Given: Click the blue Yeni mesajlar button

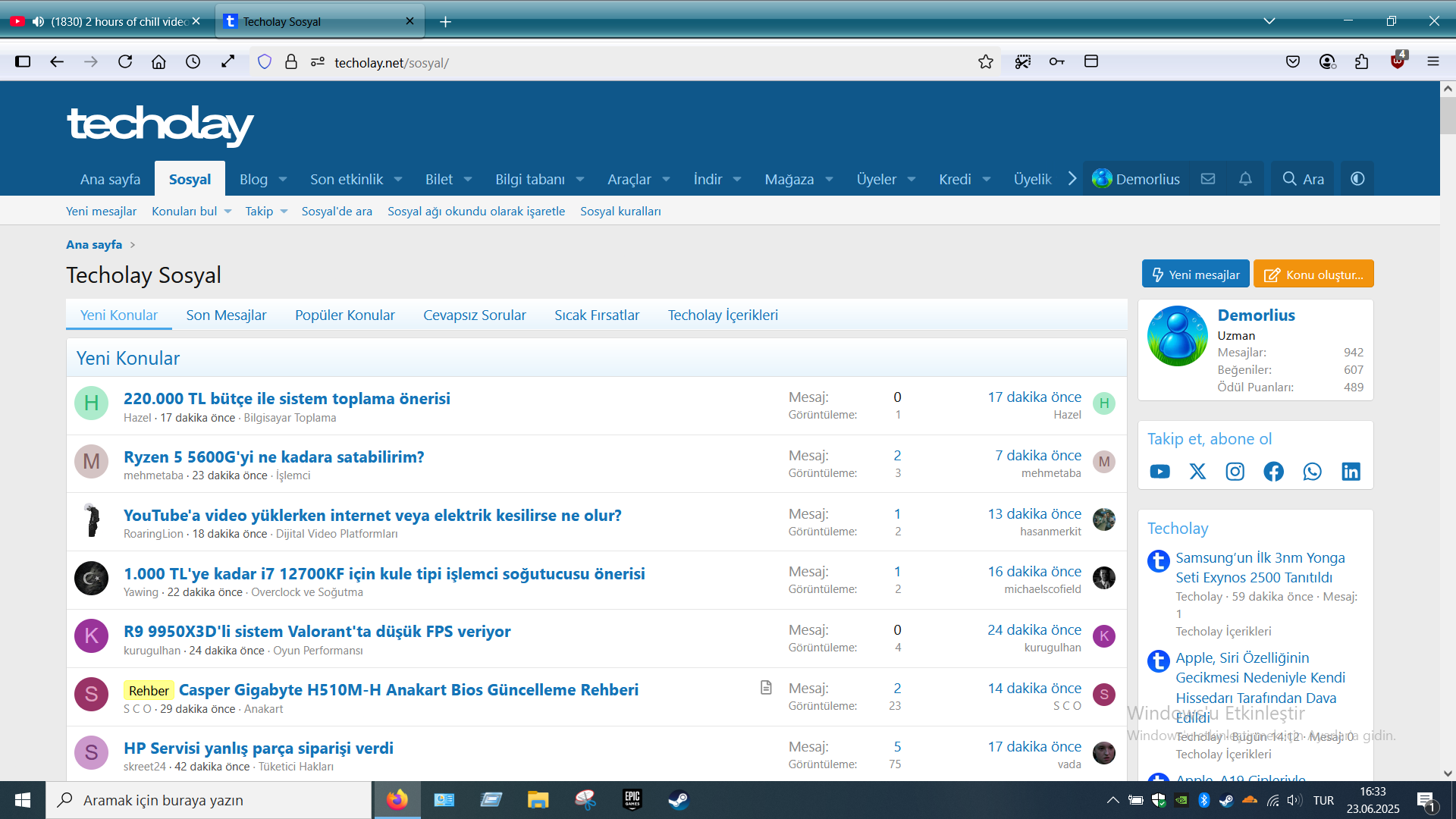Looking at the screenshot, I should [1196, 275].
